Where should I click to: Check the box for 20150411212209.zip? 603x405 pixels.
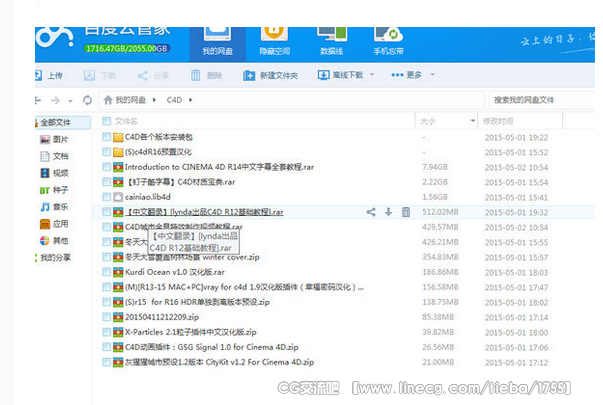tap(107, 317)
